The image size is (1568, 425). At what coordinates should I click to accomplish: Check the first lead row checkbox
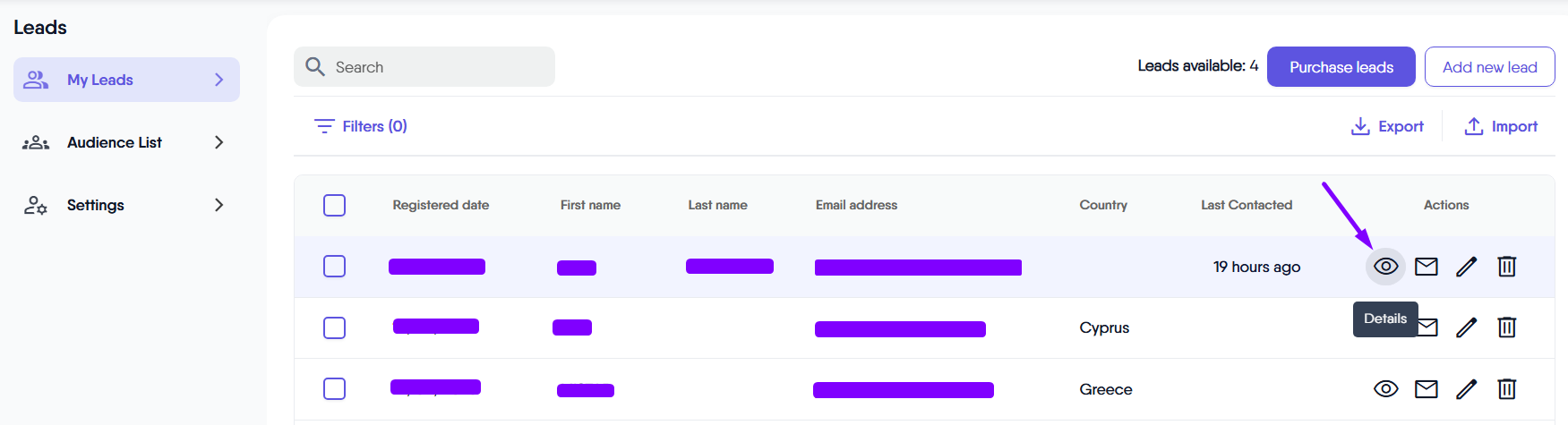tap(334, 267)
